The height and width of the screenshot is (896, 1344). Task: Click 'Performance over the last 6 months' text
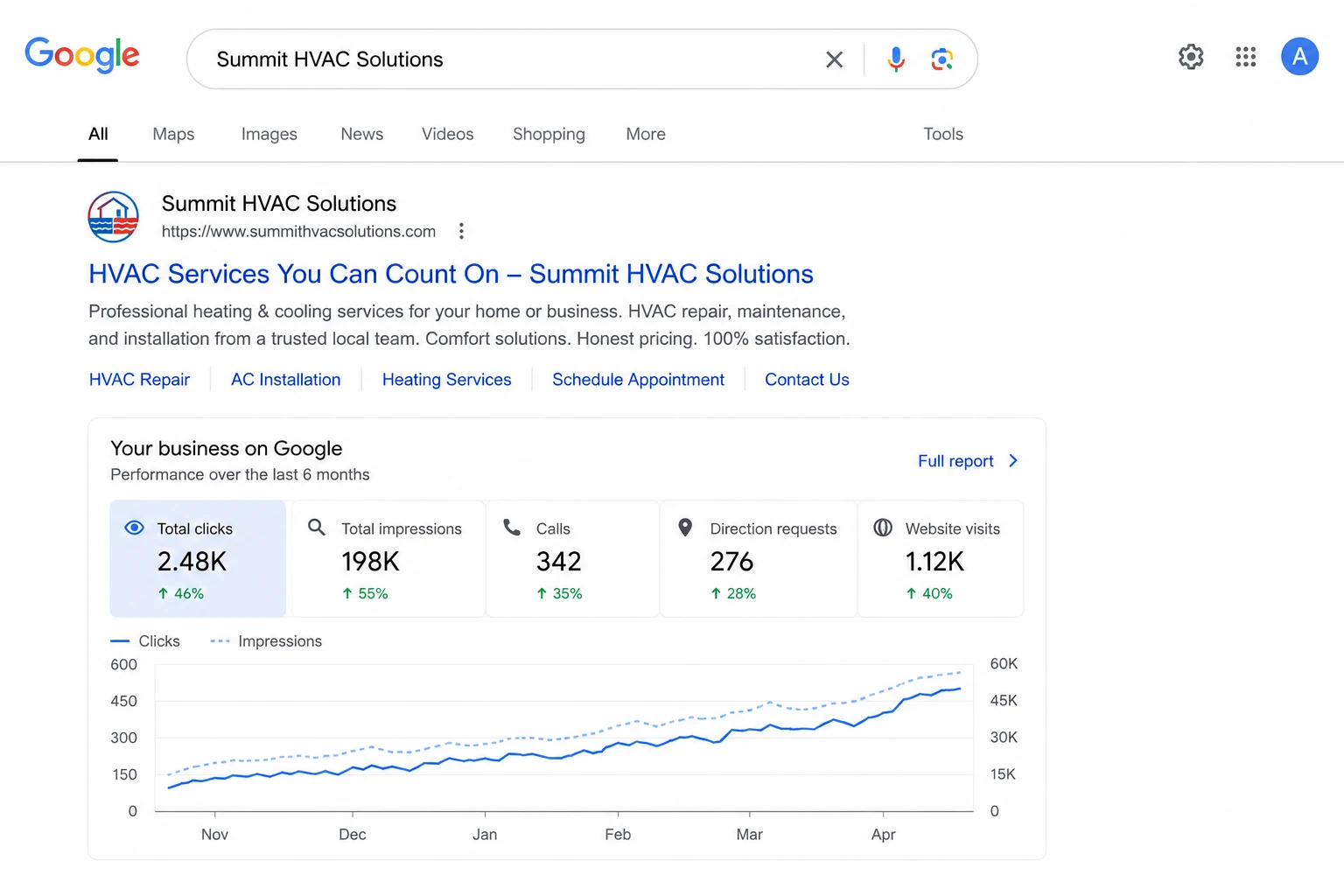tap(240, 474)
